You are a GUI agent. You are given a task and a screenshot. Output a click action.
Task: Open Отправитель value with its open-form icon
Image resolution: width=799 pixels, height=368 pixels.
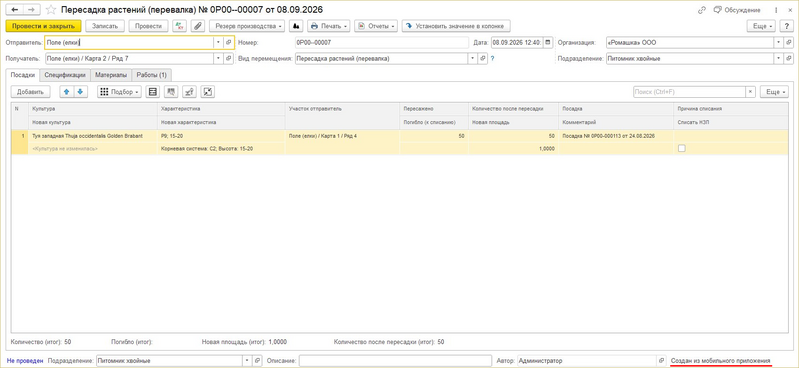[x=229, y=42]
